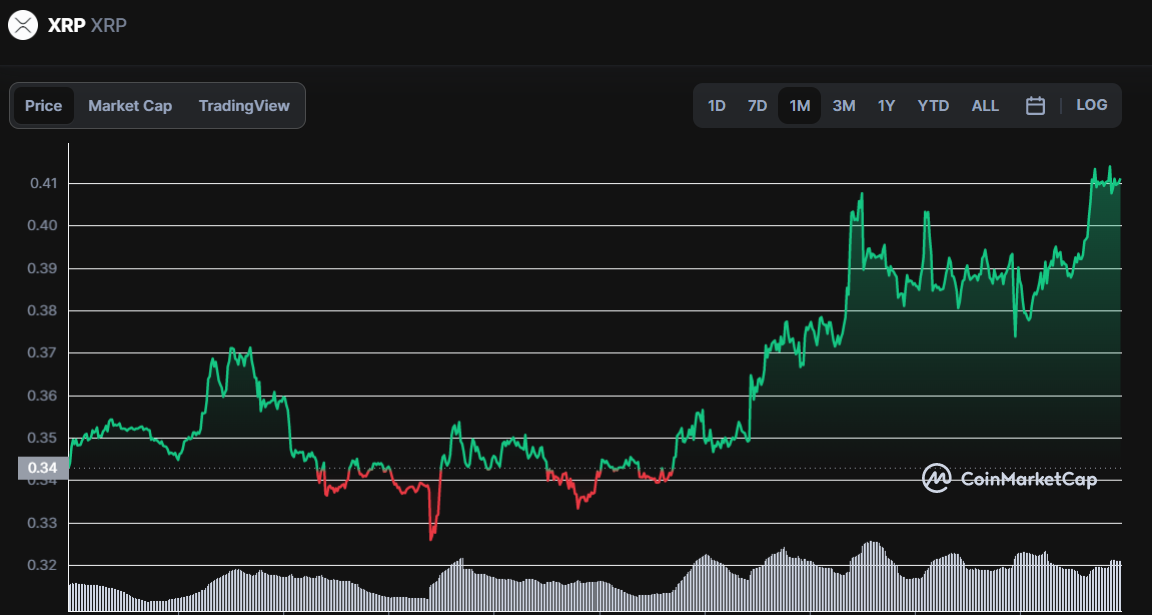This screenshot has width=1152, height=615.
Task: Click the XRP coin logo icon
Action: [x=23, y=26]
